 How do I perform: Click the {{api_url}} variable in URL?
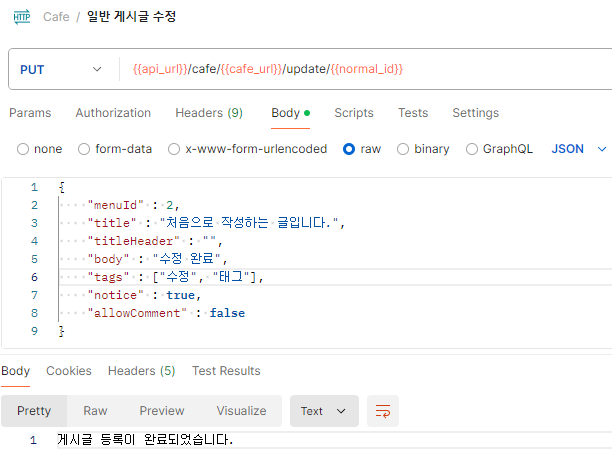pyautogui.click(x=160, y=69)
